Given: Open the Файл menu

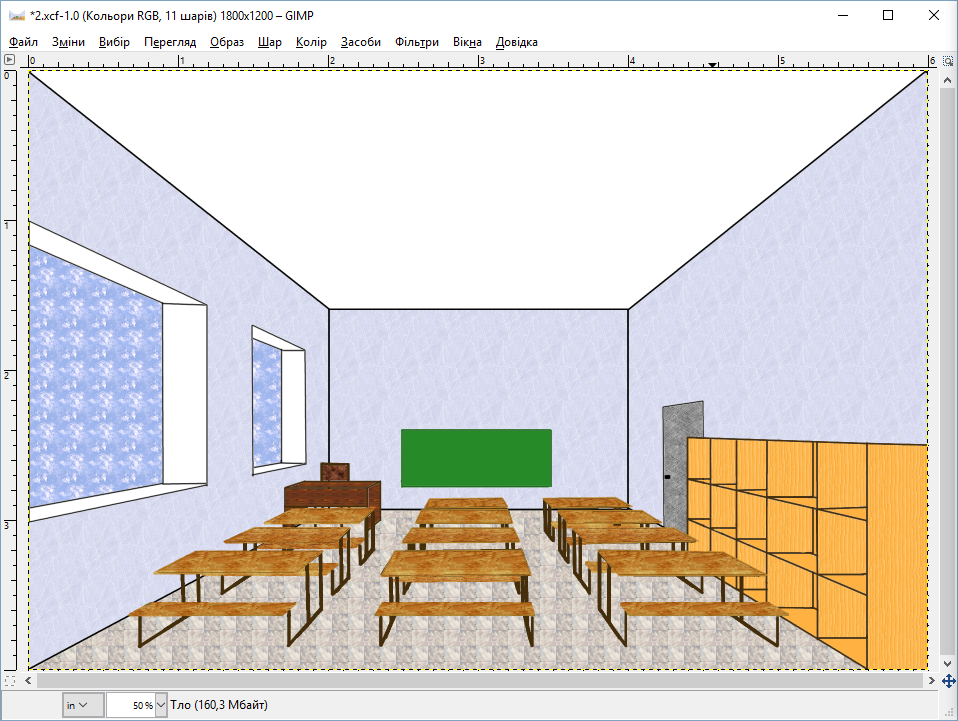Looking at the screenshot, I should pos(23,42).
